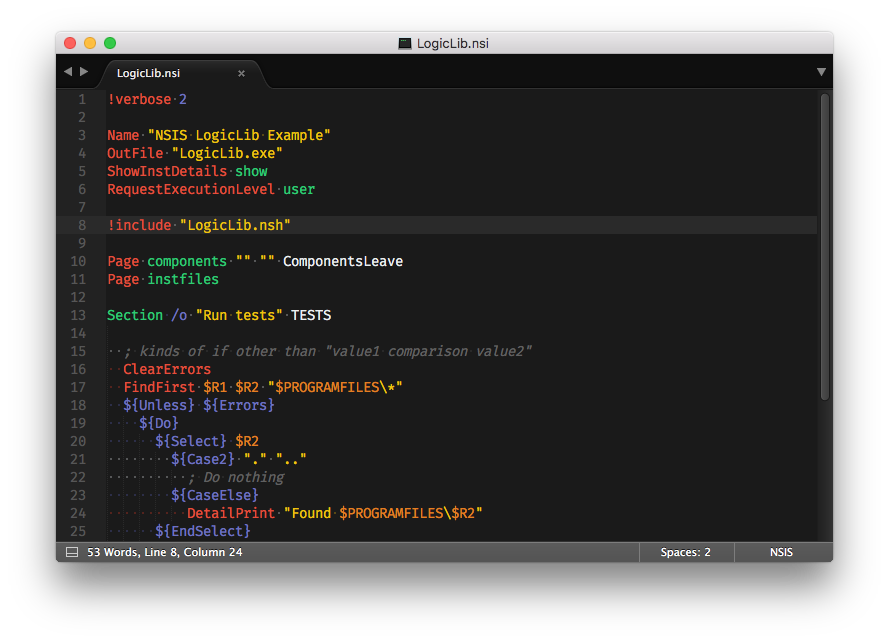Image resolution: width=889 pixels, height=642 pixels.
Task: Click status text '53 Words, Line 8, Column 24'
Action: coord(164,552)
